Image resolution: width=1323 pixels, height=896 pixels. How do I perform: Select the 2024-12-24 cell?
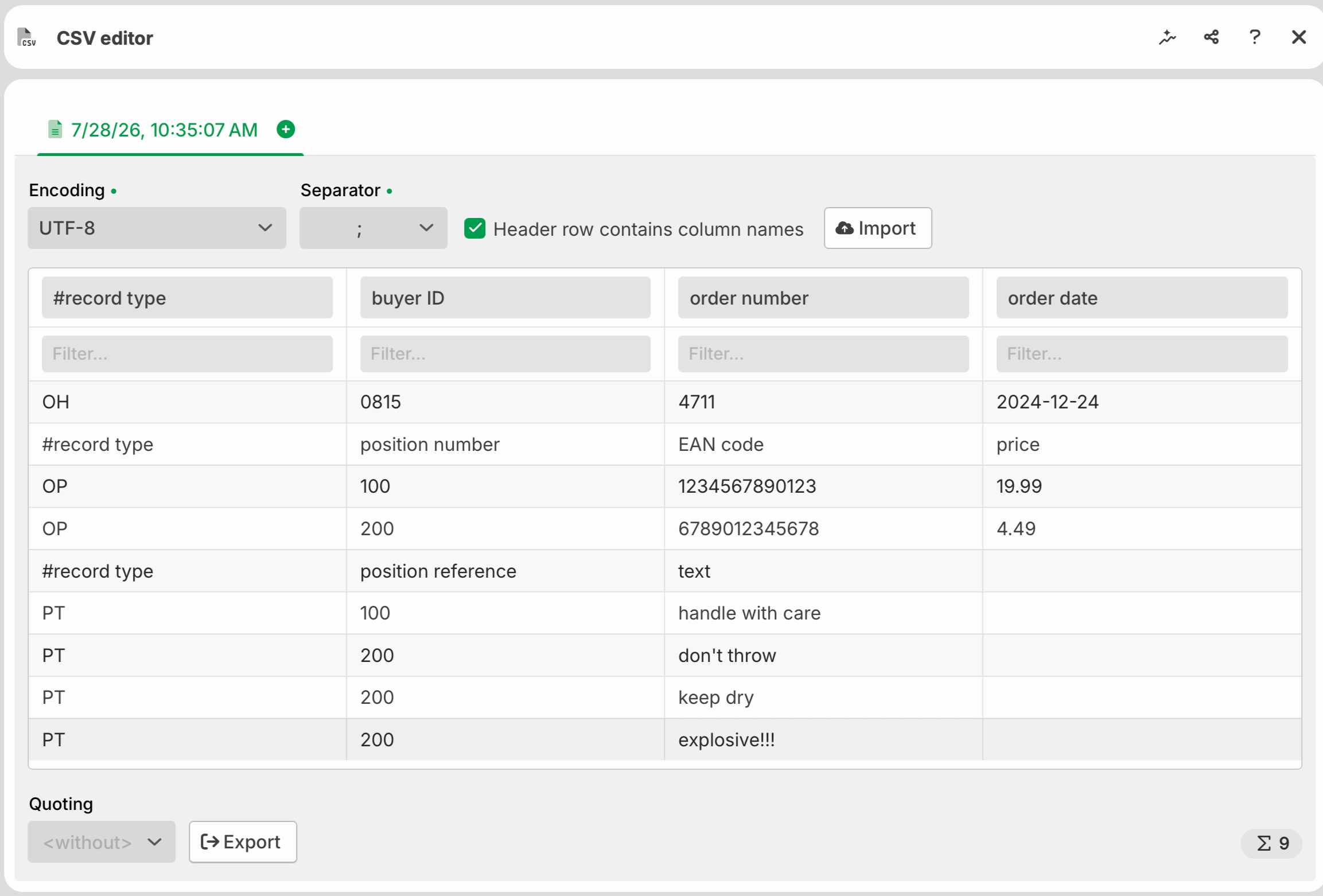(x=1142, y=402)
